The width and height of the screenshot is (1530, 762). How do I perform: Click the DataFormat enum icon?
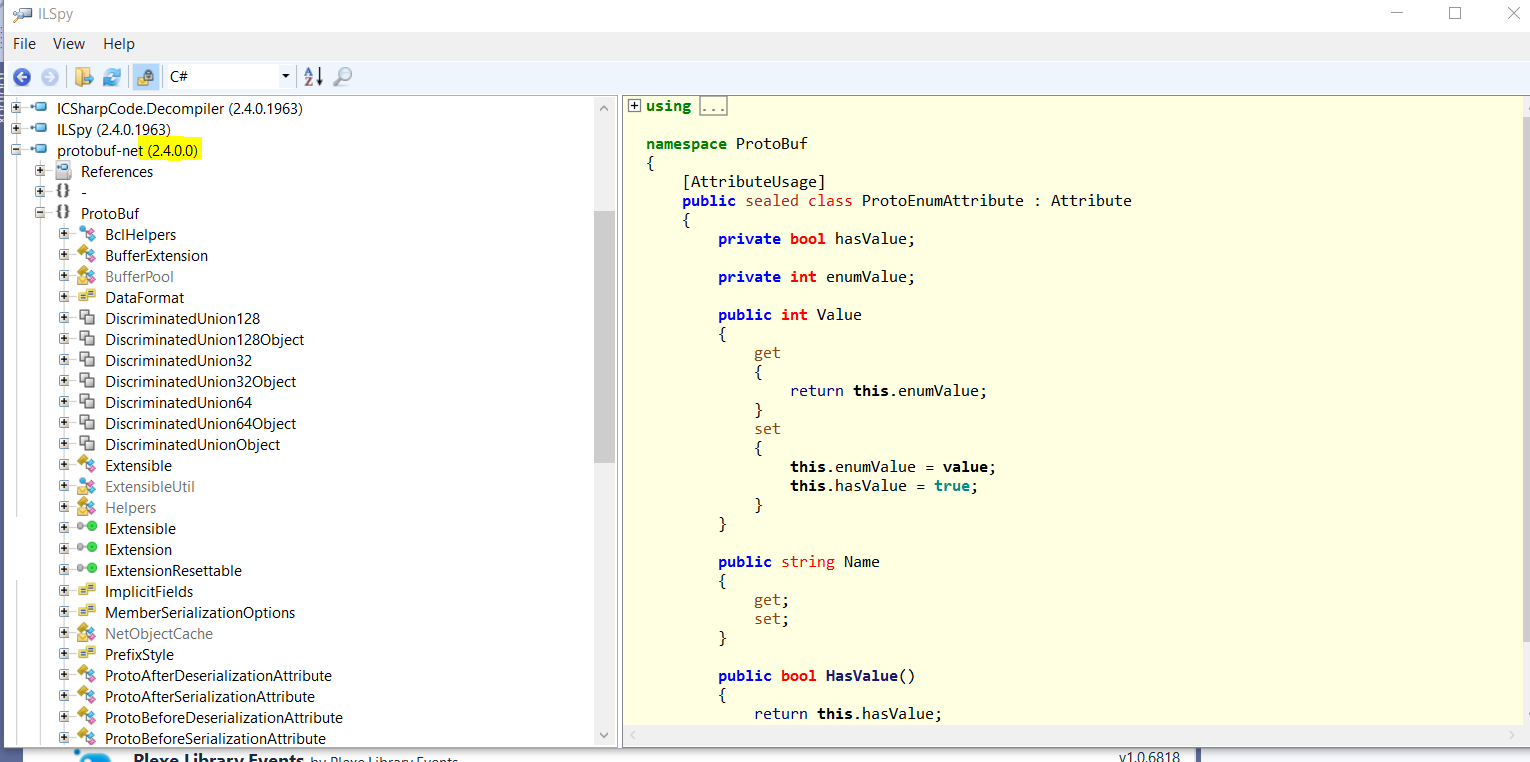(x=87, y=298)
